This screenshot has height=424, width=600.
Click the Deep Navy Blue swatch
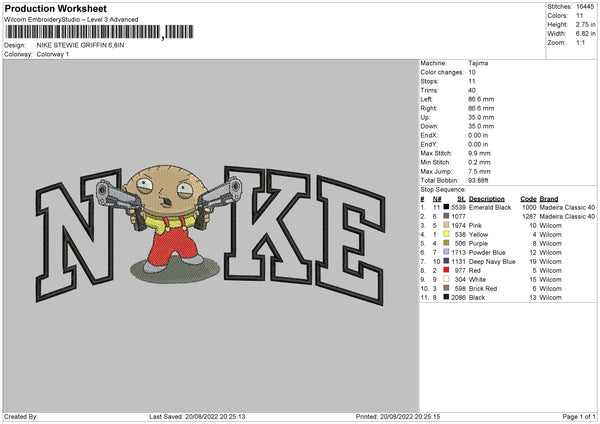coord(446,261)
